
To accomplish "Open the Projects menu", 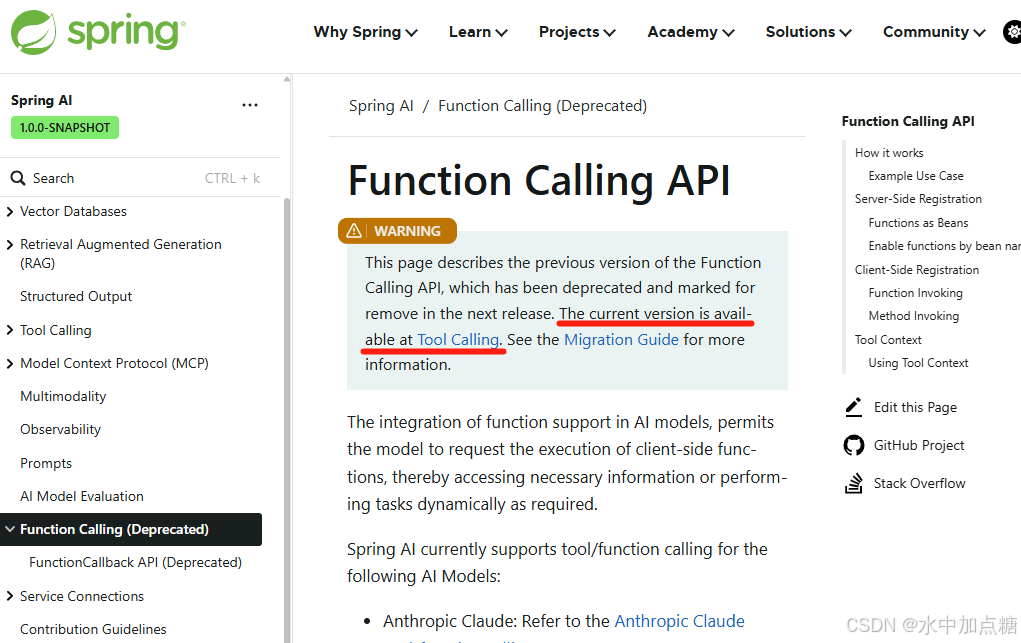I will pos(577,32).
